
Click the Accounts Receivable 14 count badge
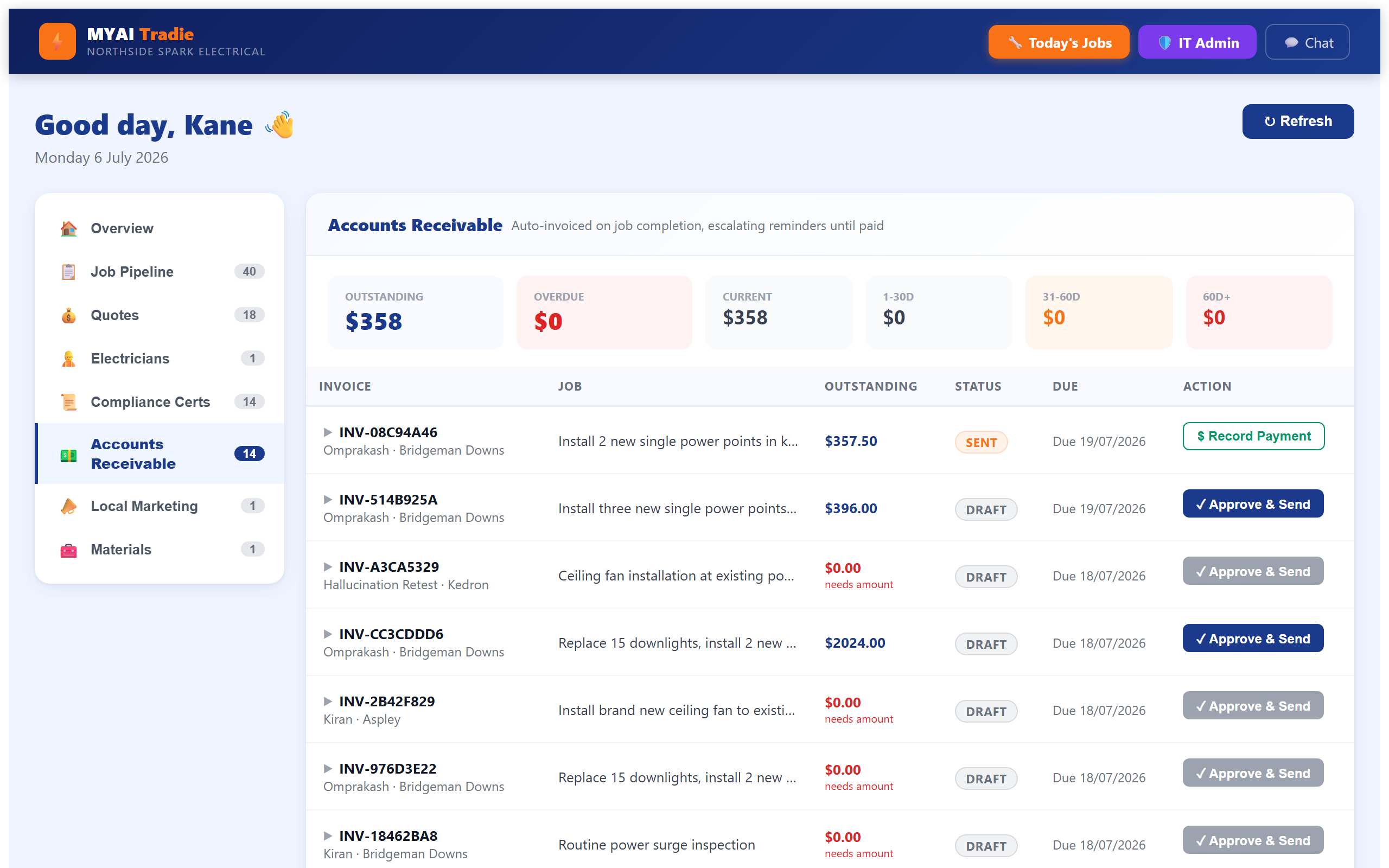coord(249,454)
